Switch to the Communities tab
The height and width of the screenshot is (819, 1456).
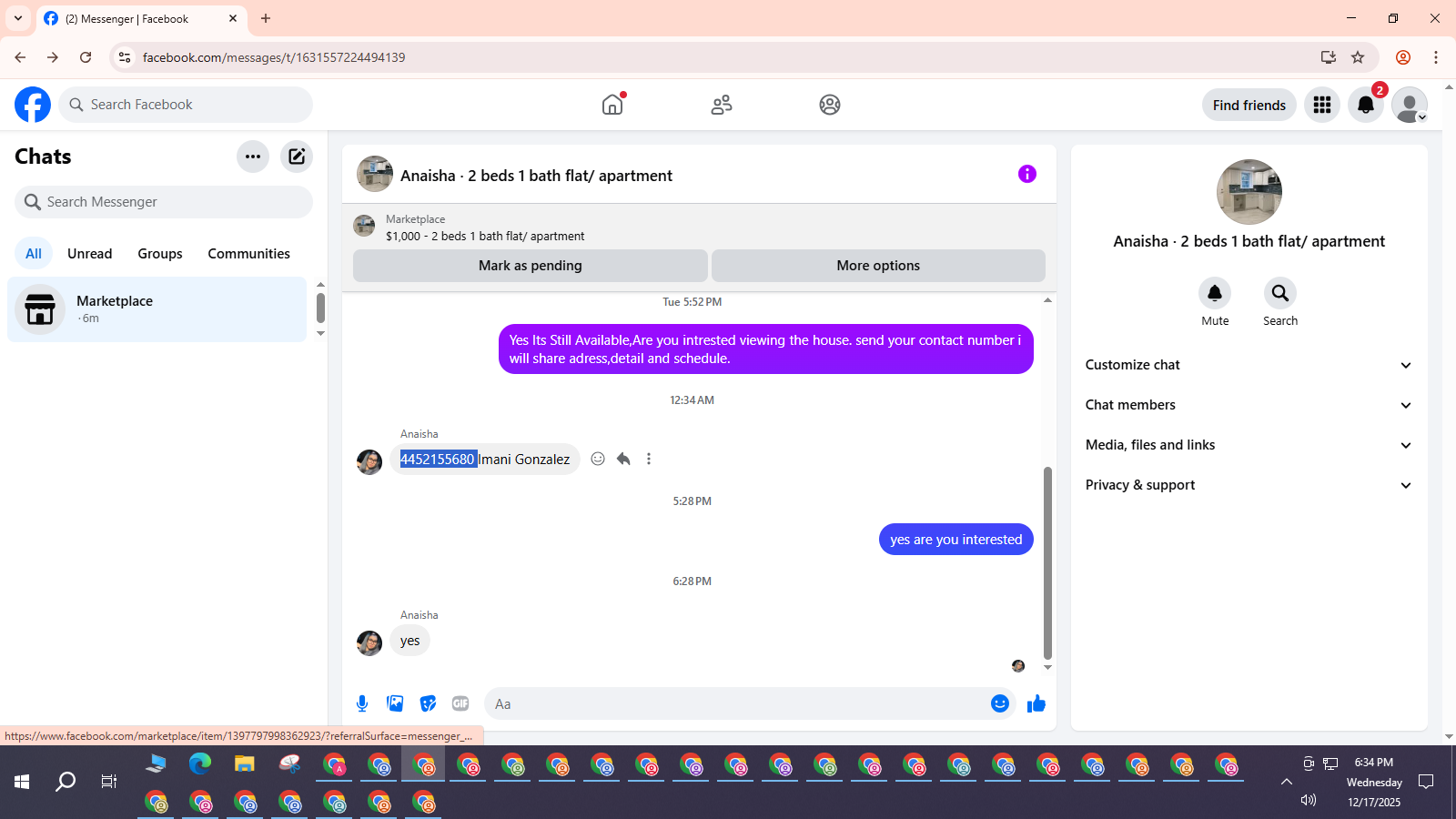(248, 254)
